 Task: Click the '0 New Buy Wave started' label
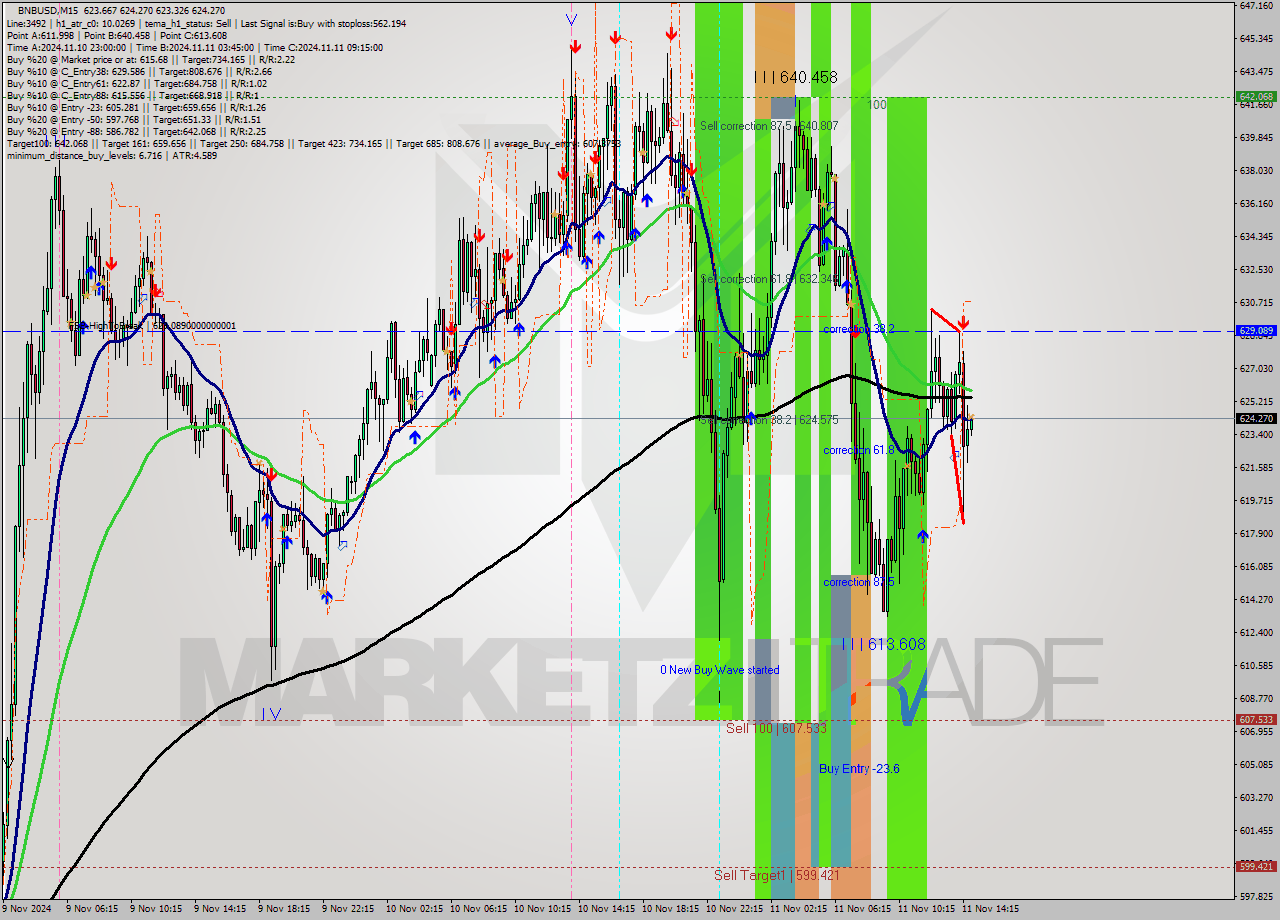(x=719, y=670)
